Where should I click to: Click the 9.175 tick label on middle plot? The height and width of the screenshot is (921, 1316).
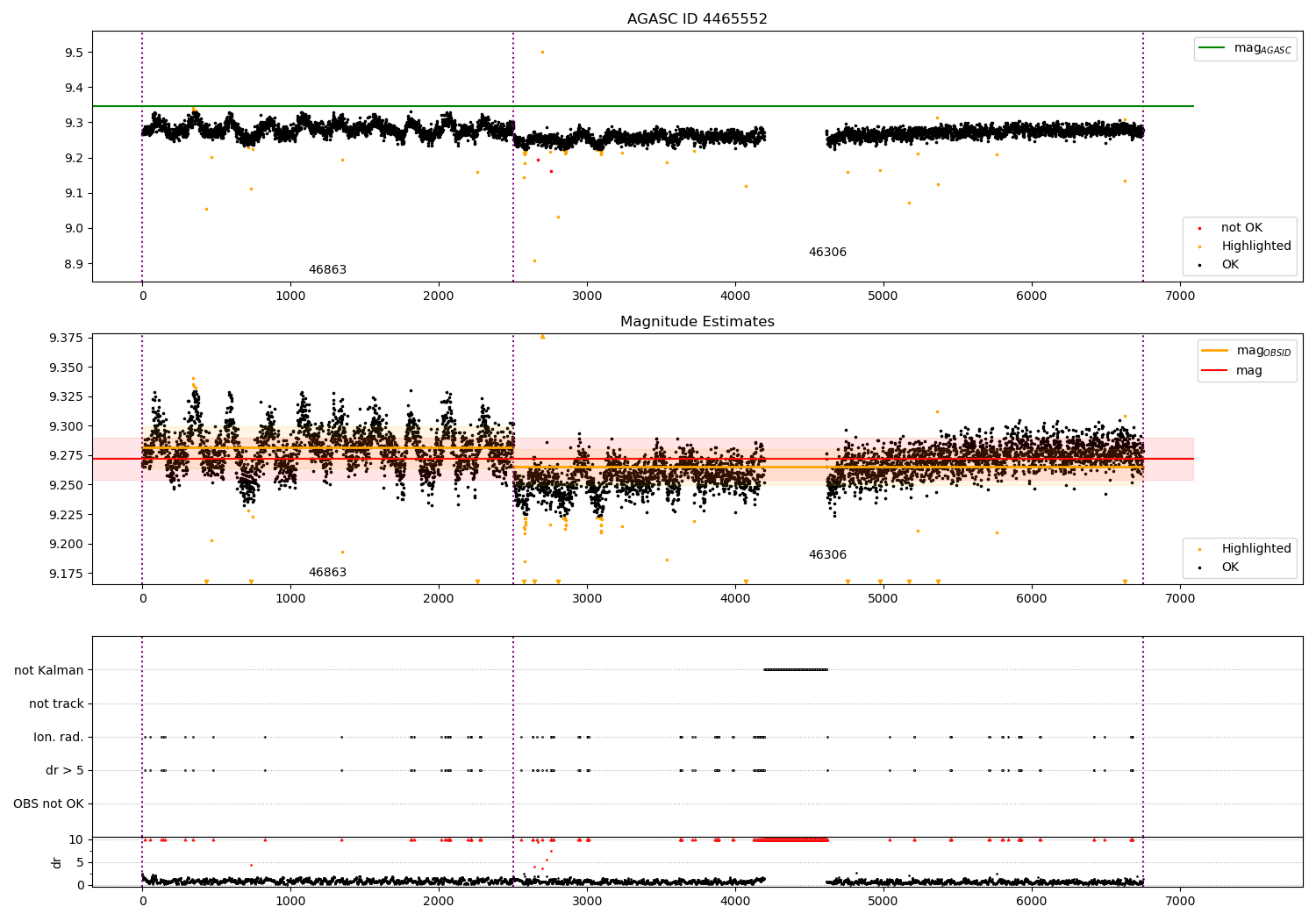(x=66, y=574)
